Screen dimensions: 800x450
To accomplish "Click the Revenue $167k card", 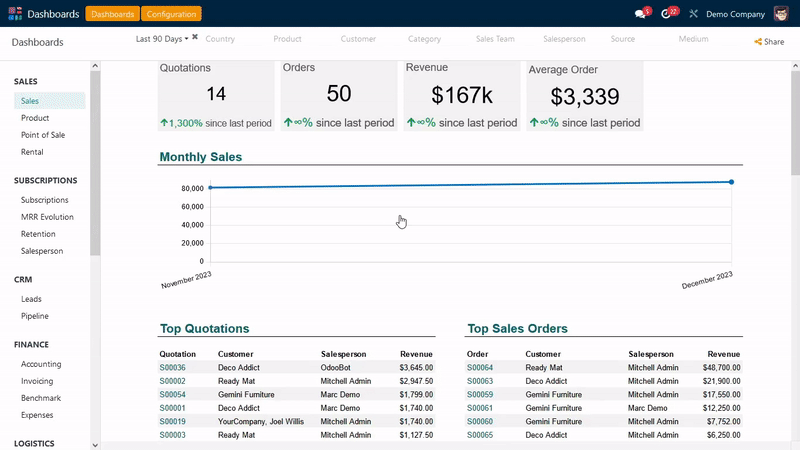I will (462, 95).
